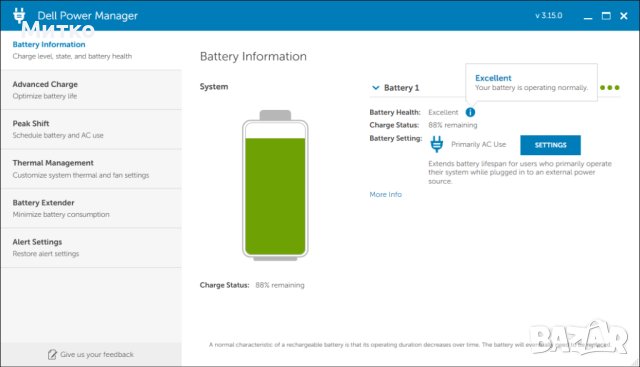This screenshot has height=367, width=640.
Task: Click 'Schedule battery and AC use' subtitle
Action: pos(58,136)
